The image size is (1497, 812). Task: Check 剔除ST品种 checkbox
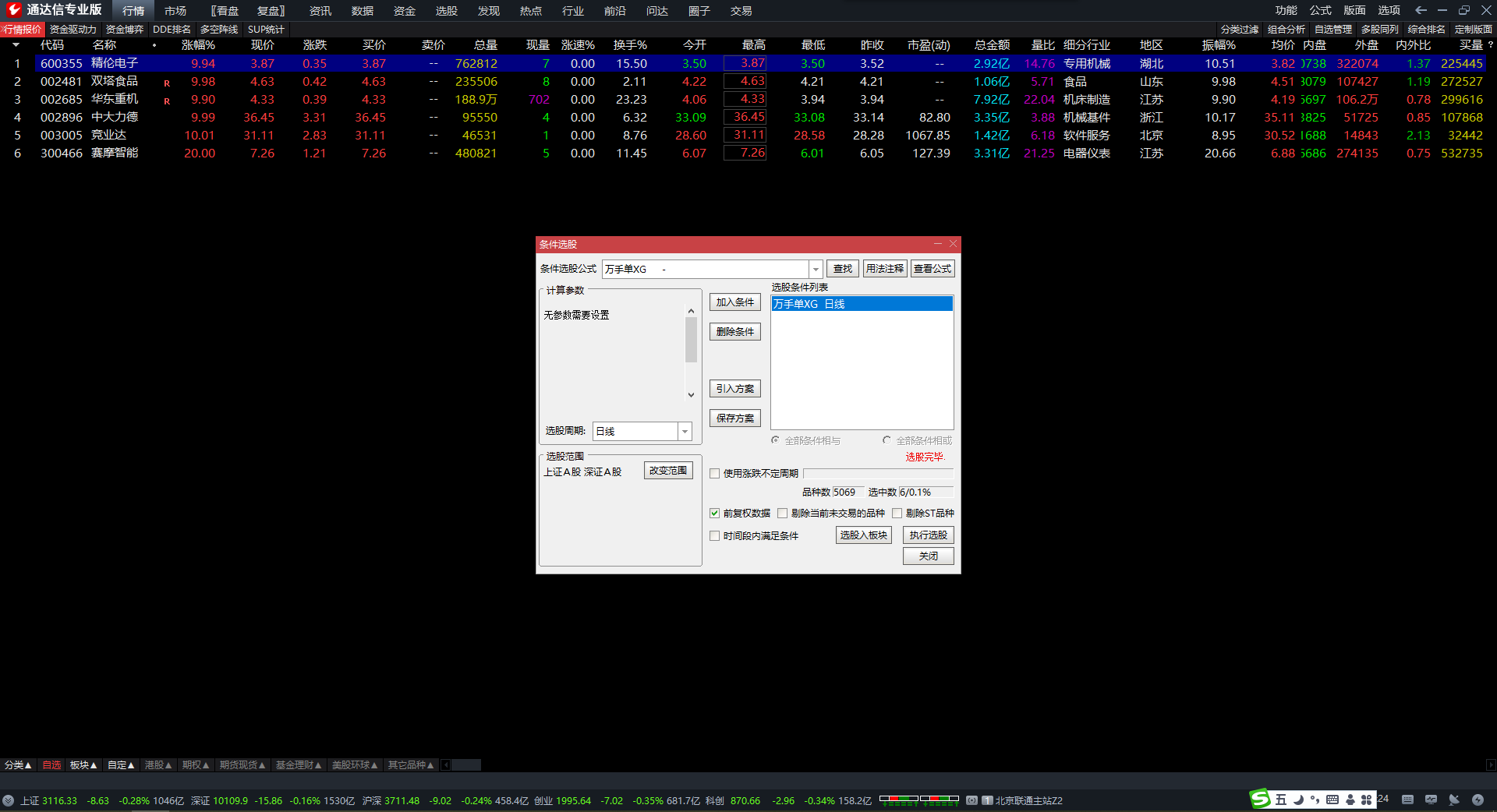[897, 513]
